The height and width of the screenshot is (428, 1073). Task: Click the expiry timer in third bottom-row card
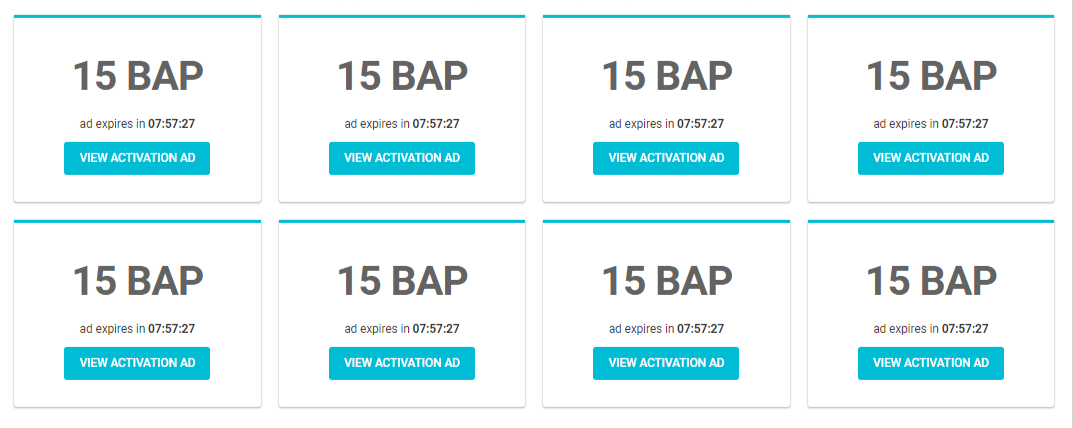[700, 329]
